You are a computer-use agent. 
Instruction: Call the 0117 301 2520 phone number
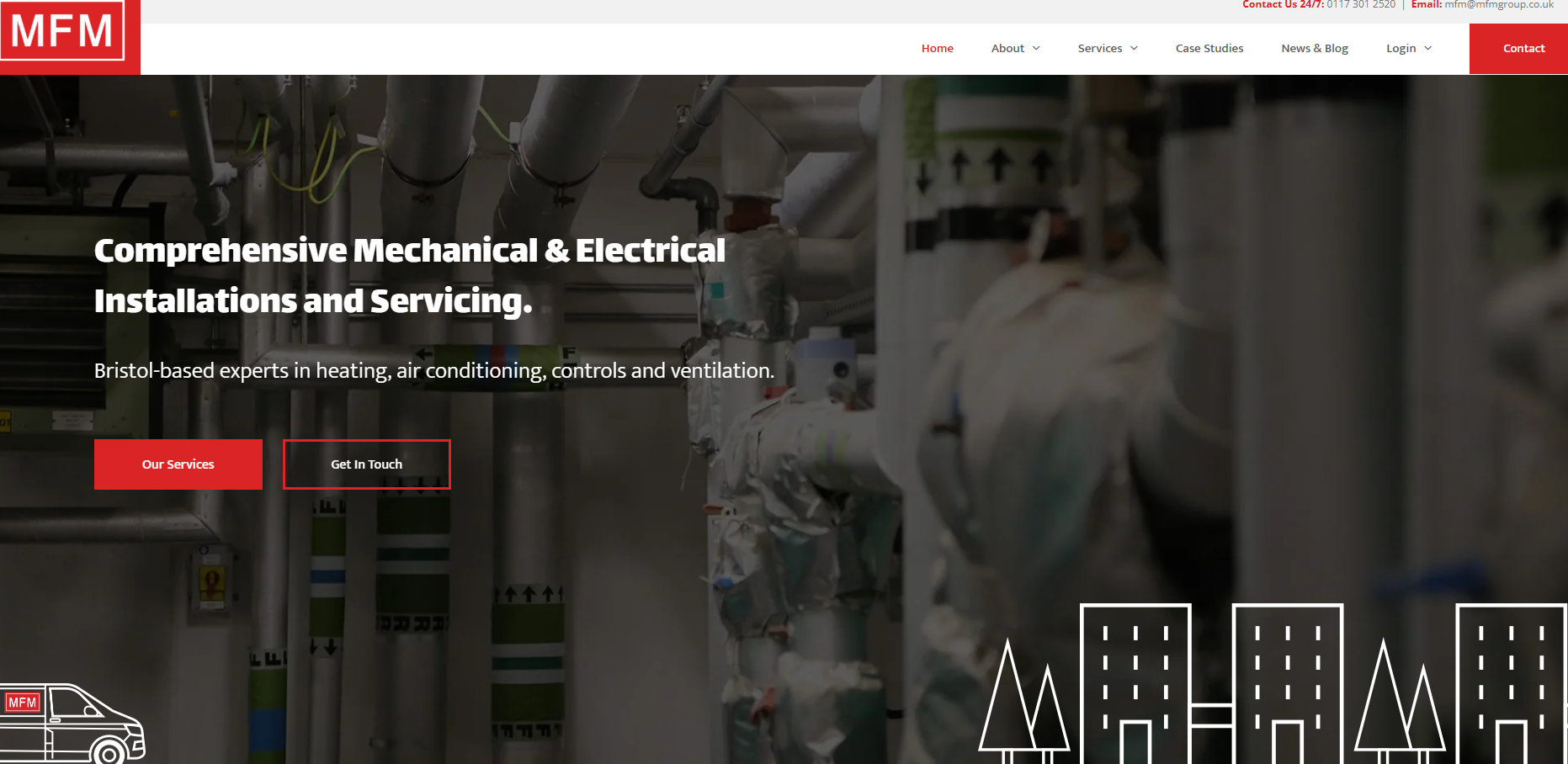click(1361, 5)
